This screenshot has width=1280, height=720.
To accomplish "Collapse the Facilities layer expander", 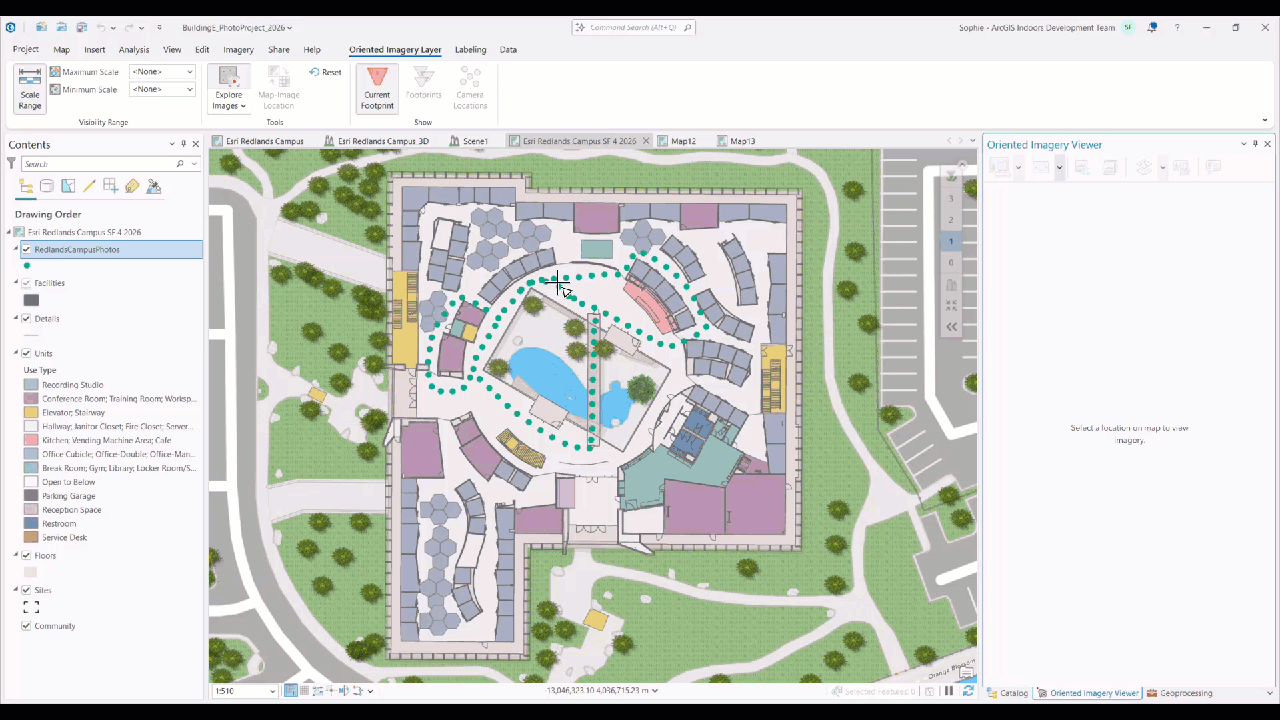I will 16,283.
